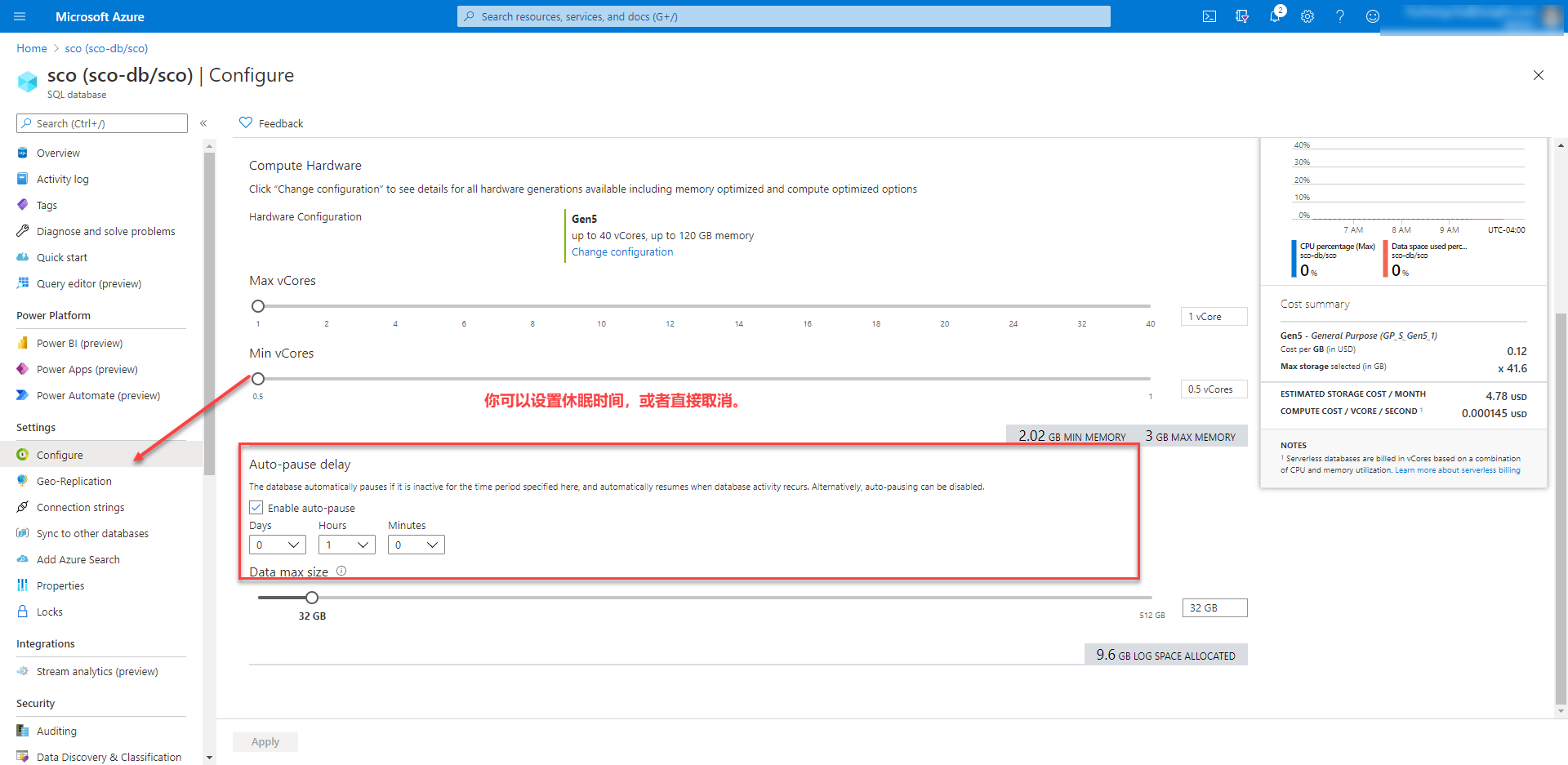Click the Apply button
The height and width of the screenshot is (765, 1568).
pyautogui.click(x=265, y=741)
